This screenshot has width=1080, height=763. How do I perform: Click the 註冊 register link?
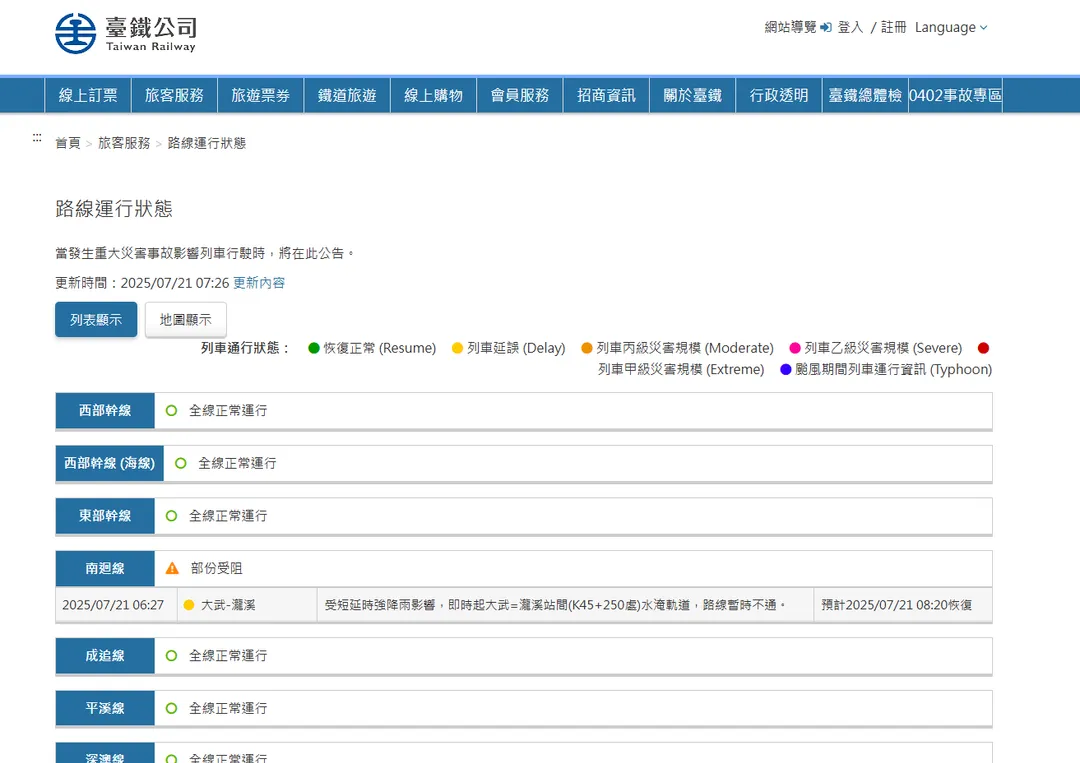point(893,28)
